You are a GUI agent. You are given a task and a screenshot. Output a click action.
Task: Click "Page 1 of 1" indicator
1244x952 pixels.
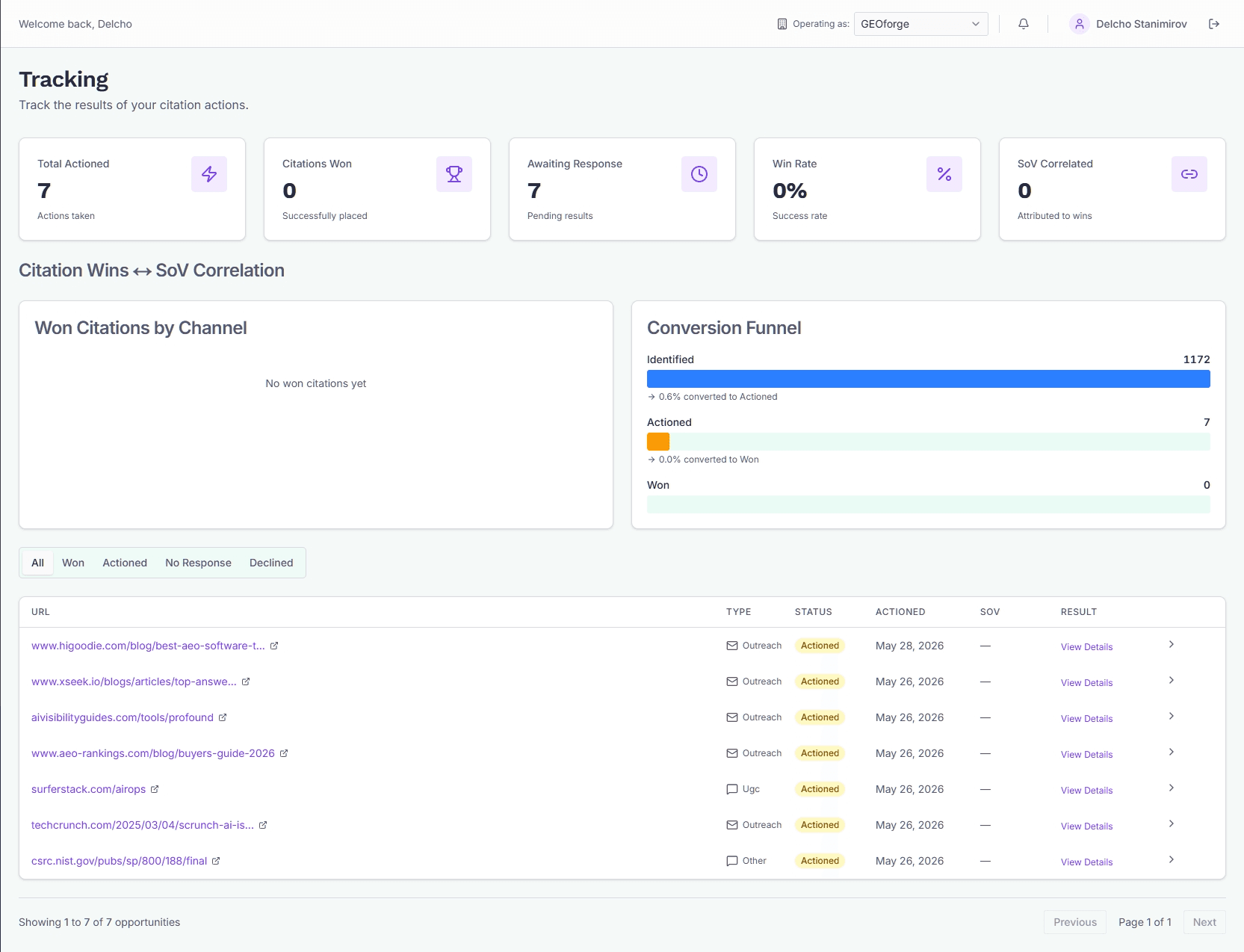point(1145,922)
